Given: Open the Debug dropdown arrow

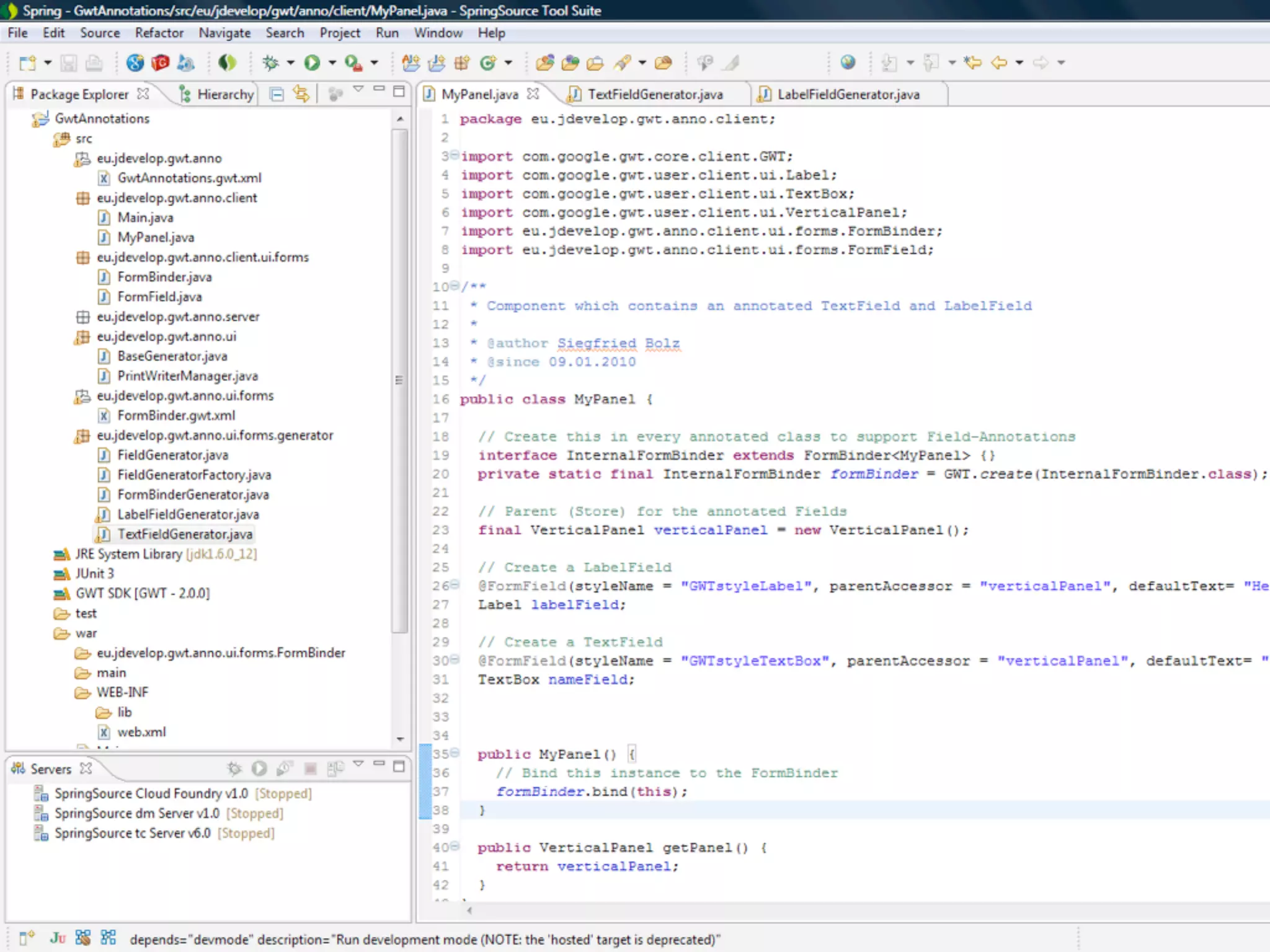Looking at the screenshot, I should click(290, 63).
